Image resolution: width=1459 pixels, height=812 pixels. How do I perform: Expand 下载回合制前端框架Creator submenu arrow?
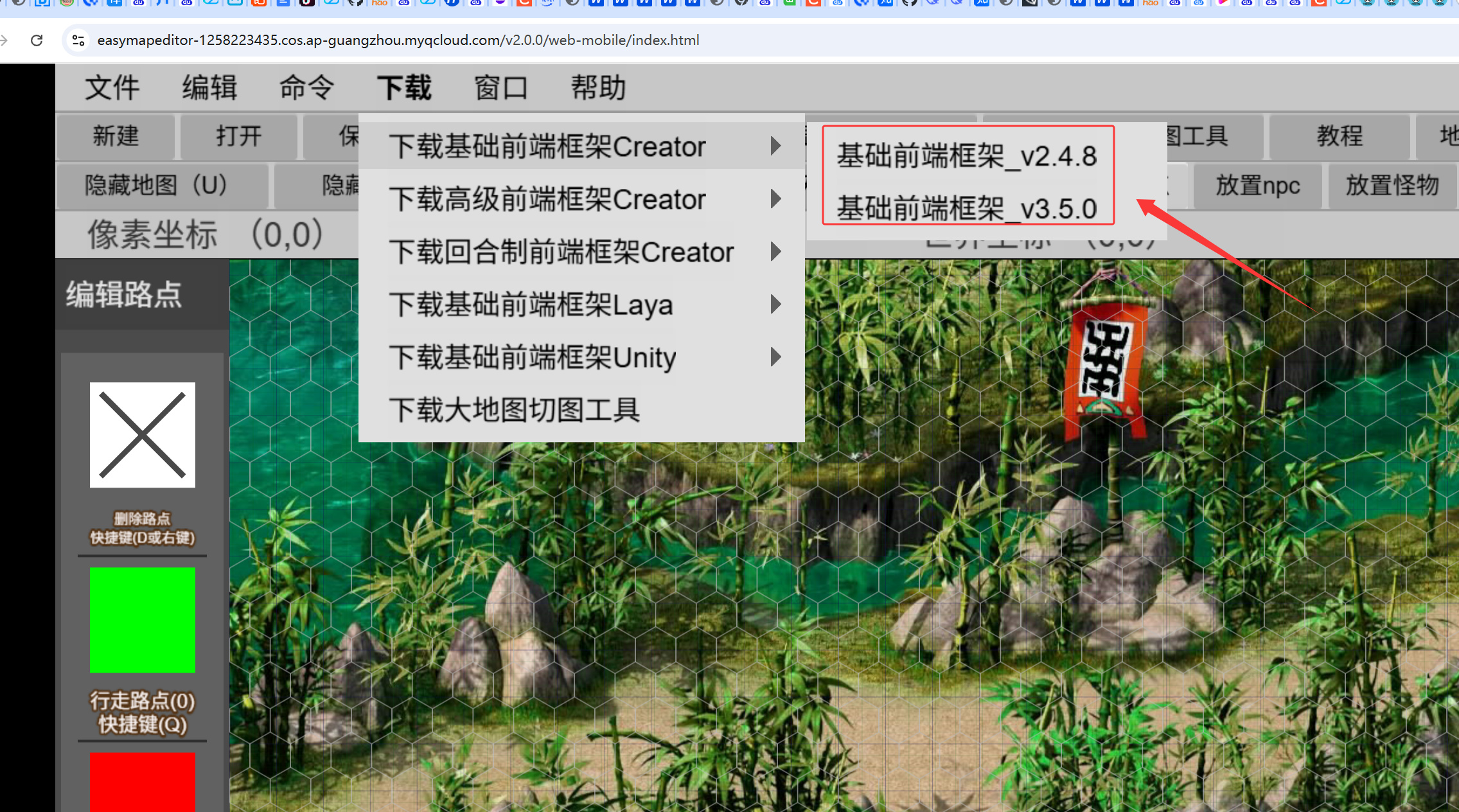775,252
